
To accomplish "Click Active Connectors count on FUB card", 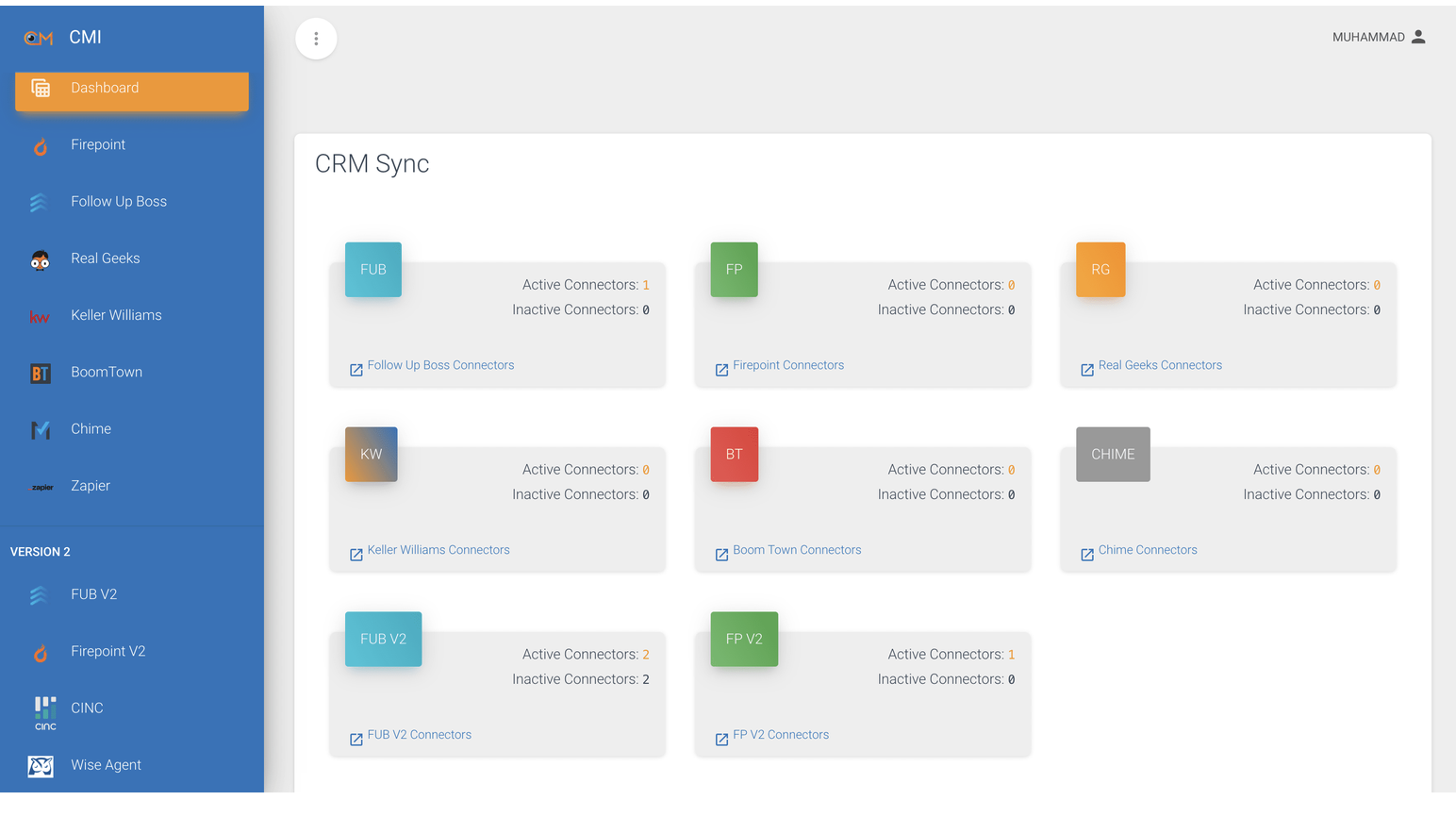I will click(646, 285).
